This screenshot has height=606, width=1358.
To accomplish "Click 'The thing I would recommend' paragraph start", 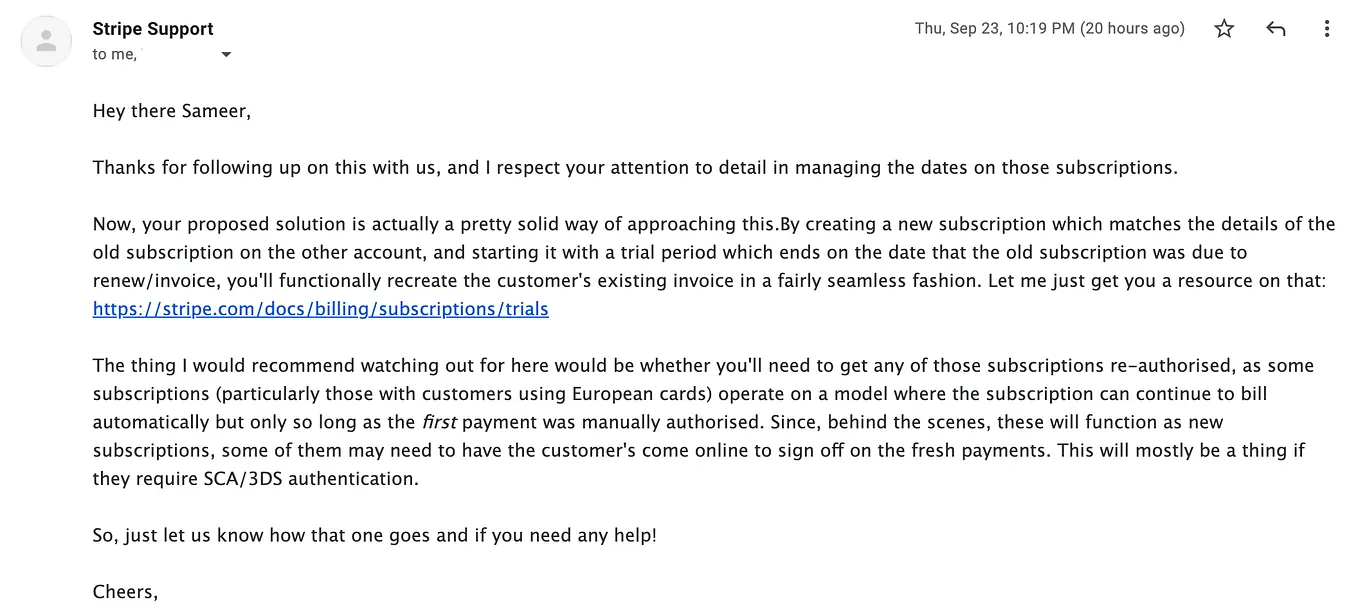I will click(x=217, y=366).
